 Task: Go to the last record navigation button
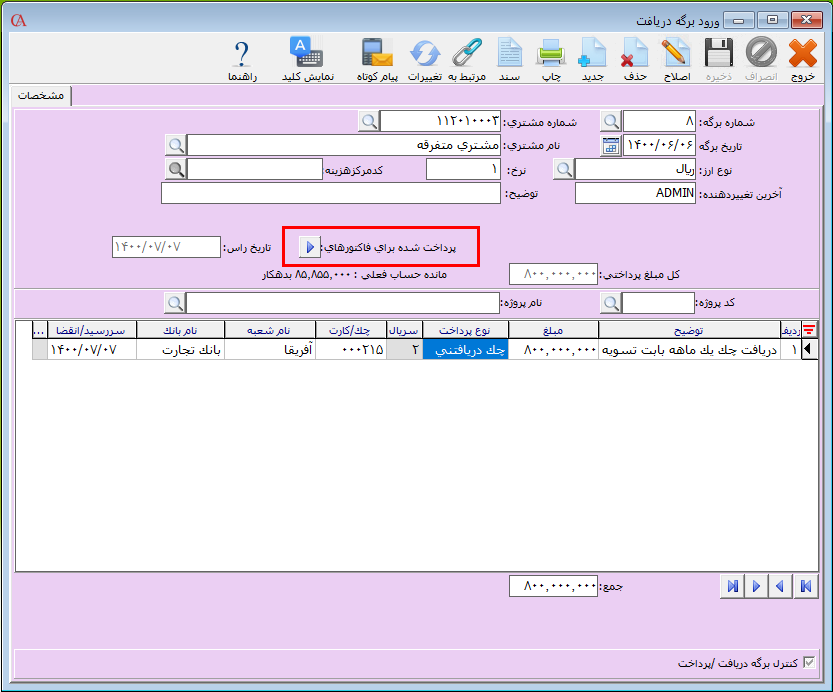click(x=732, y=586)
